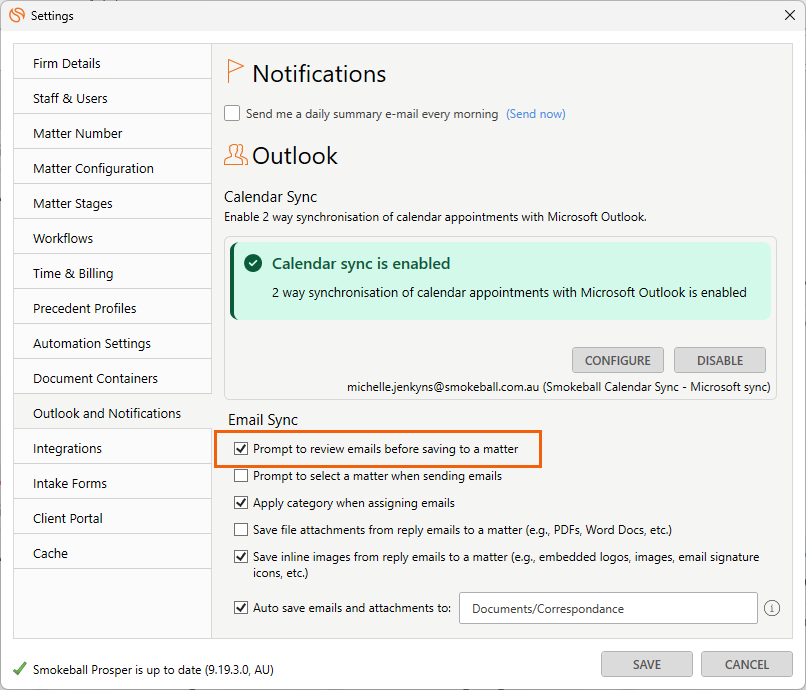Click the michelle.jenkyns@smokeball.com.au account text
Screen dimensions: 806x690
pyautogui.click(x=443, y=387)
